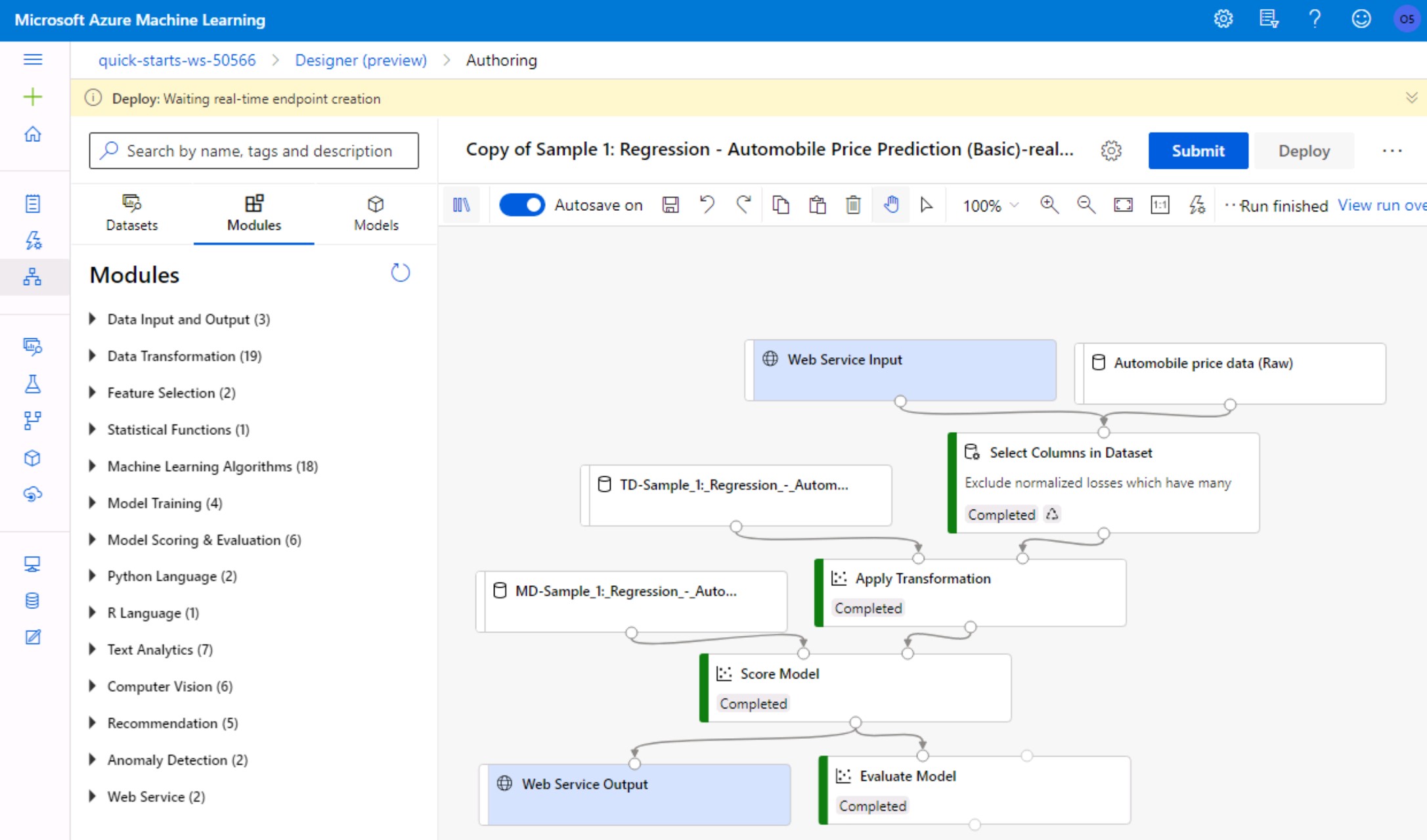Open Notebooks icon in left sidebar
1427x840 pixels.
pyautogui.click(x=33, y=204)
